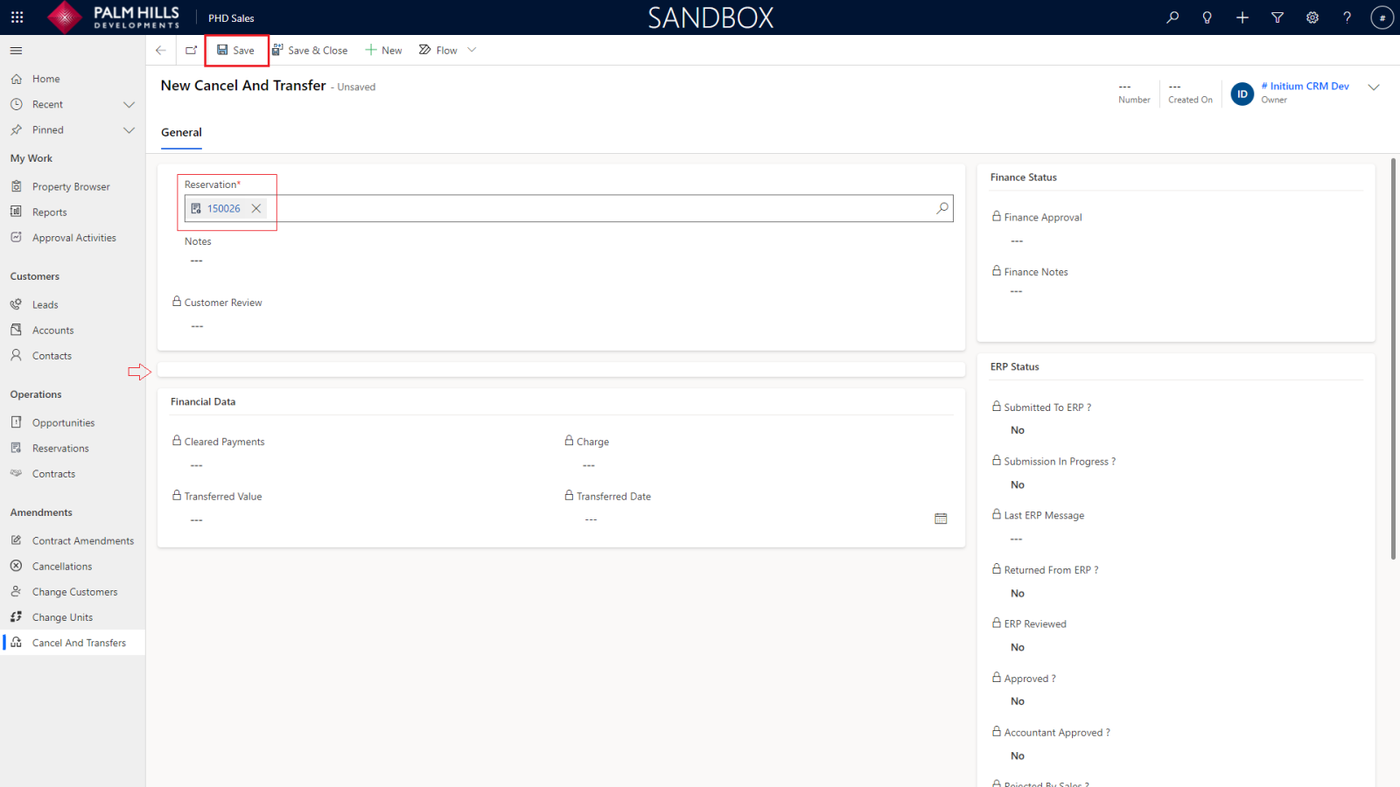
Task: Open the Transferred Date calendar picker
Action: click(x=941, y=519)
